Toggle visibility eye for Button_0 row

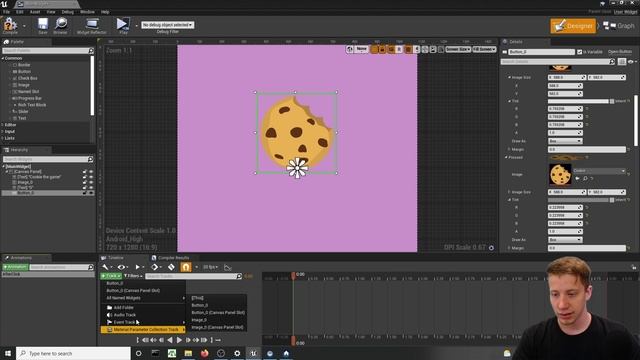point(91,193)
